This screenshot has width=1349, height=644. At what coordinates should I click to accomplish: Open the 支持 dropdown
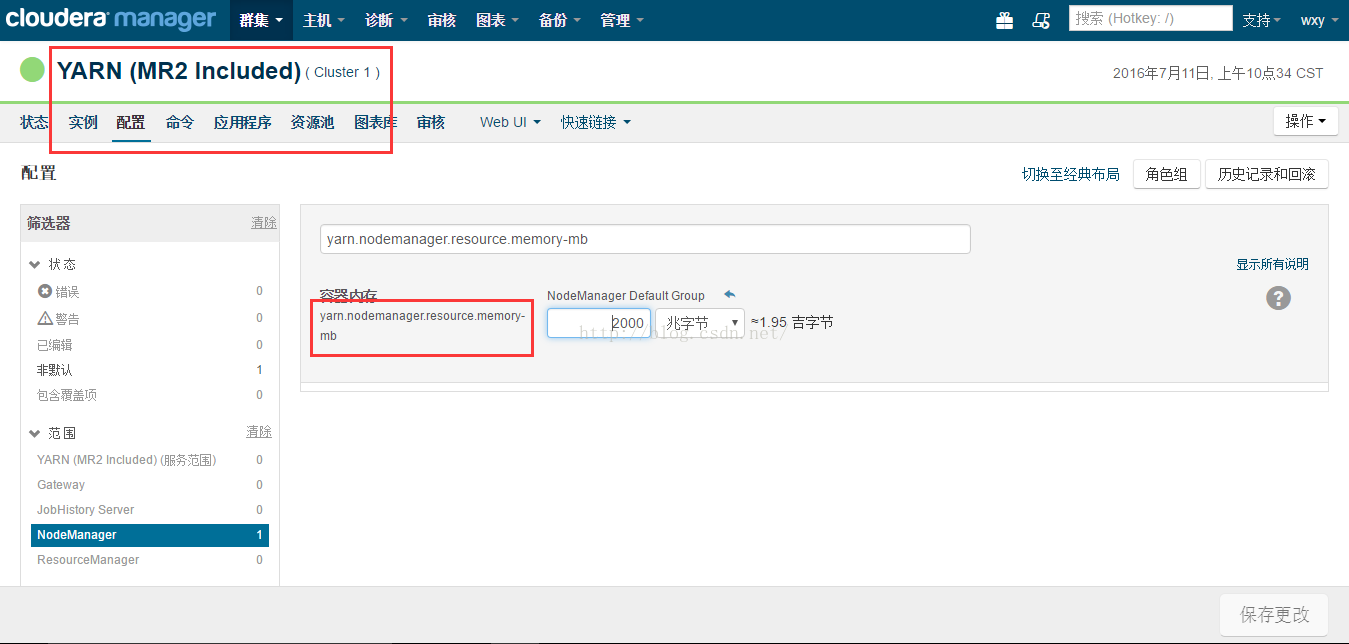tap(1262, 20)
